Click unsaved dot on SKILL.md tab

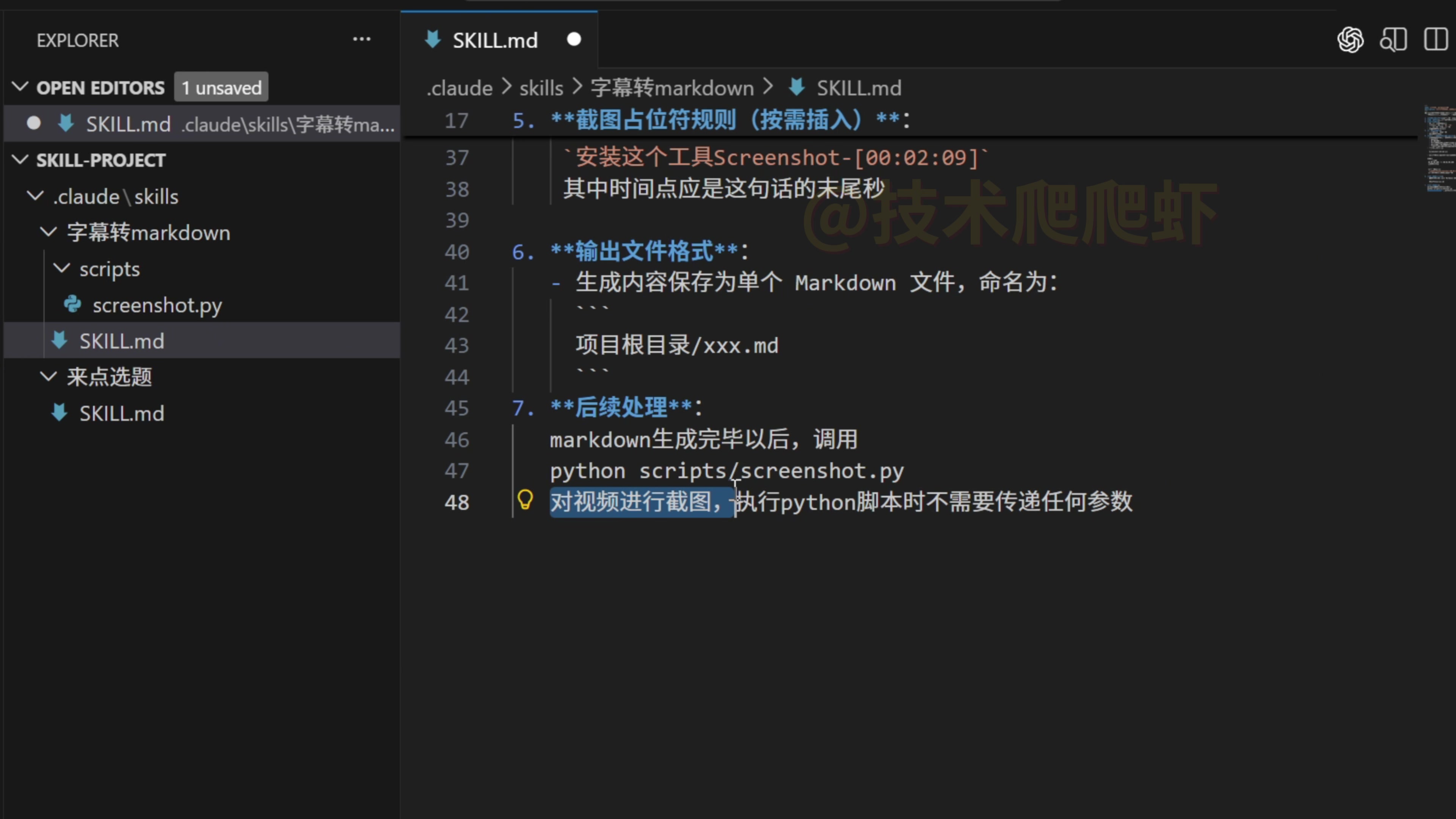click(574, 39)
